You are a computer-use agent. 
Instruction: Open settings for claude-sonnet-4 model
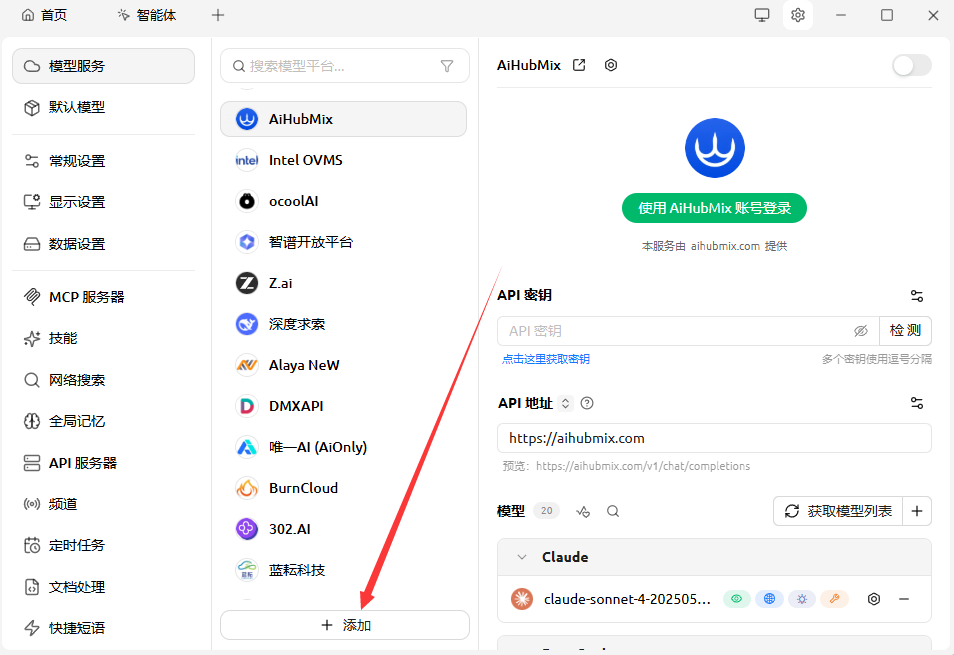pyautogui.click(x=874, y=599)
